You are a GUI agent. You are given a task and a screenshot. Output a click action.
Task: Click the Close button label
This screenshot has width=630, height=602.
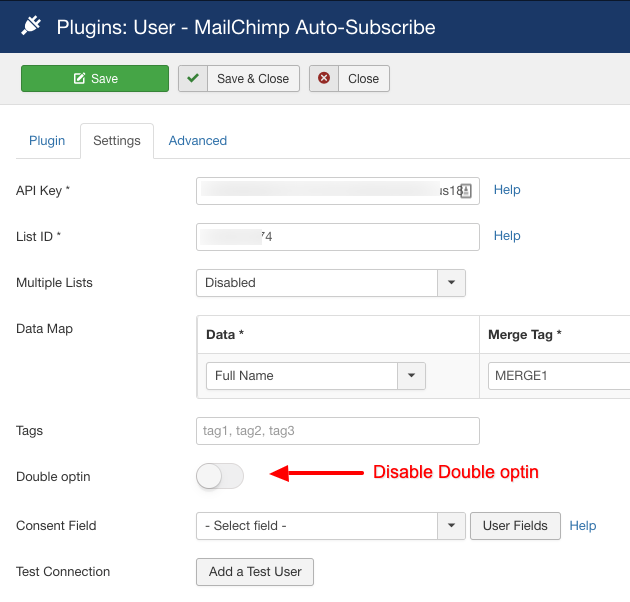tap(364, 78)
